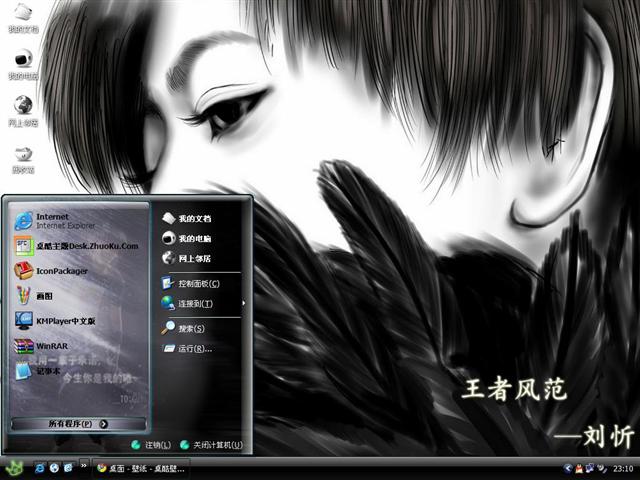Click 注销(L) log off button
The height and width of the screenshot is (480, 640).
click(151, 445)
